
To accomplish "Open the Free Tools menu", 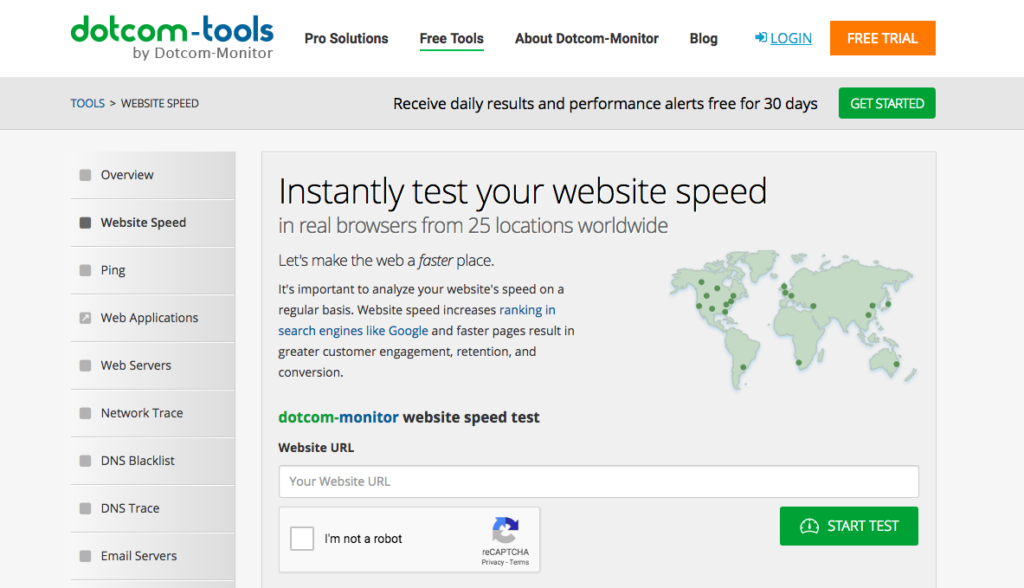I will [451, 39].
